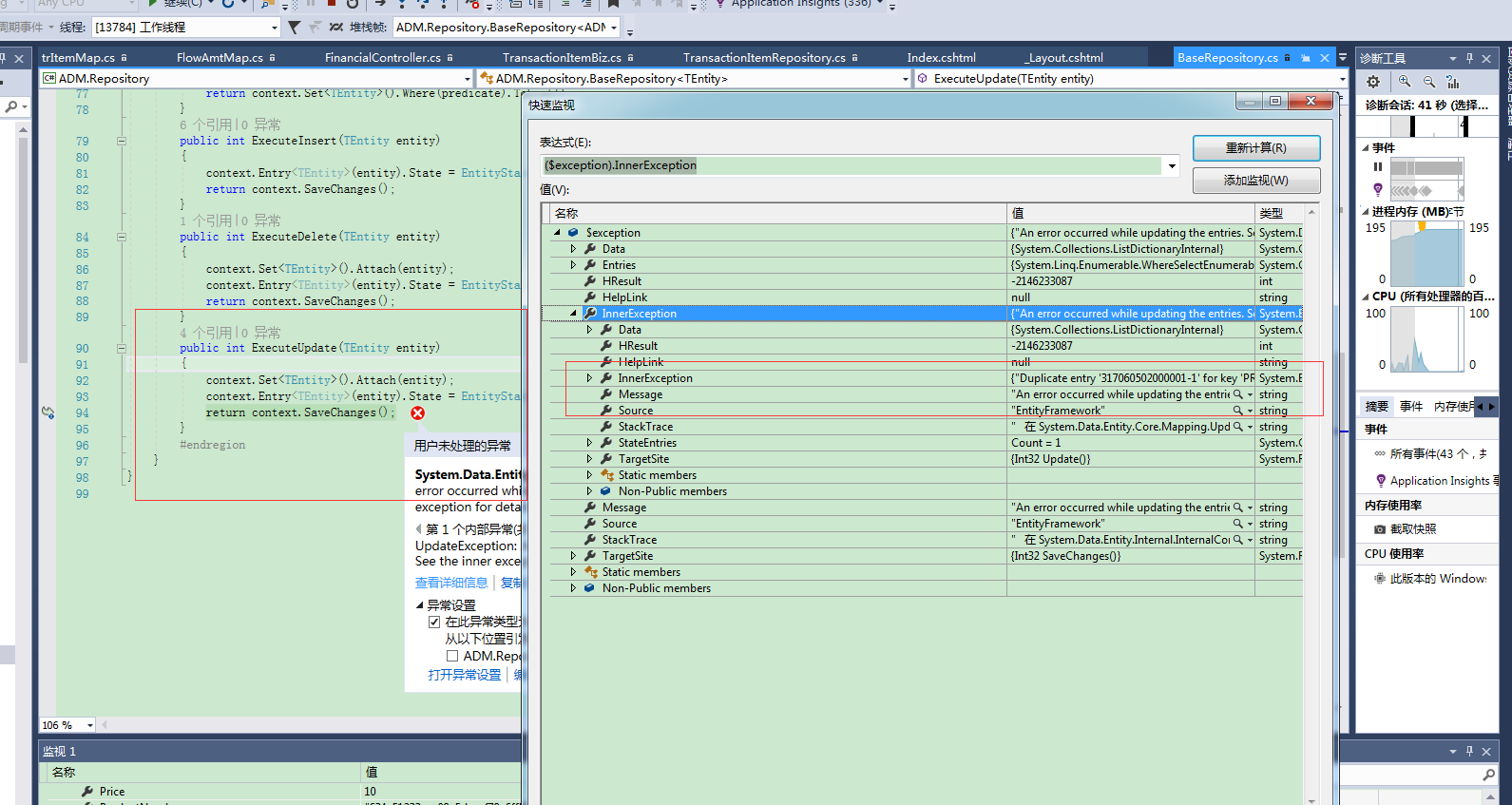Viewport: 1512px width, 805px height.
Task: Switch to the FlowAmtMap.cs tab
Action: pos(220,58)
